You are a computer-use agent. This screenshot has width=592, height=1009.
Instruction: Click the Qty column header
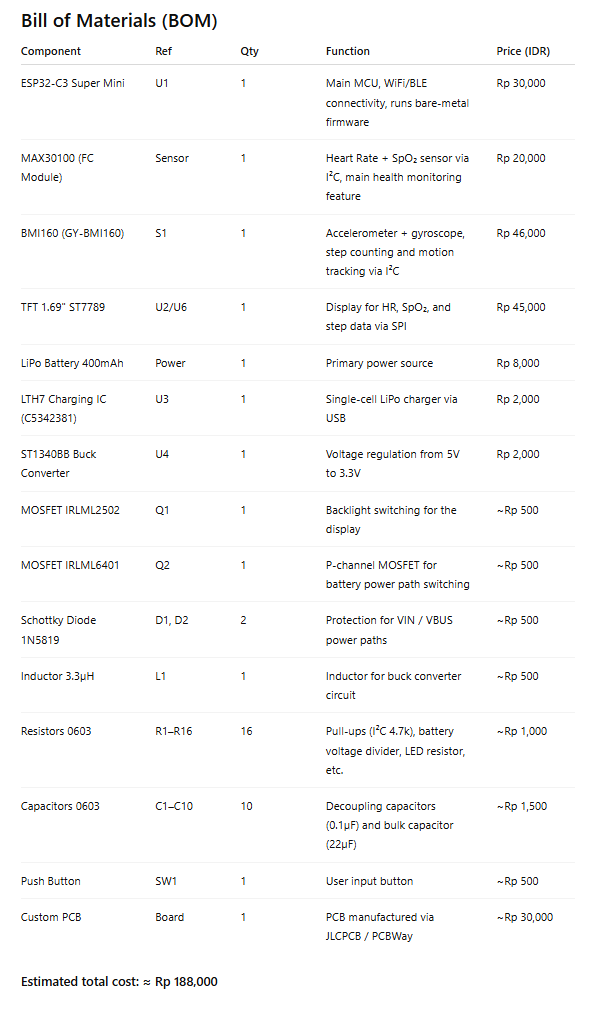point(249,51)
